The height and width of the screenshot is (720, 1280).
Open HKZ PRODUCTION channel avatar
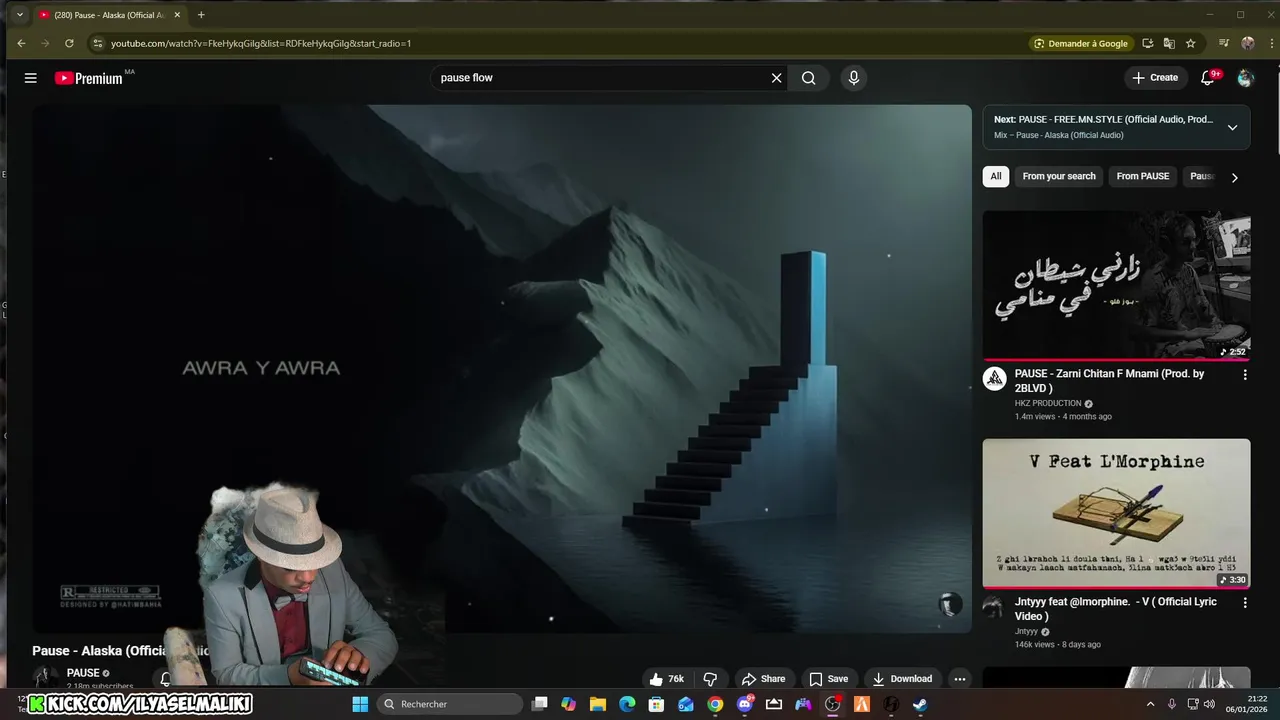tap(994, 379)
